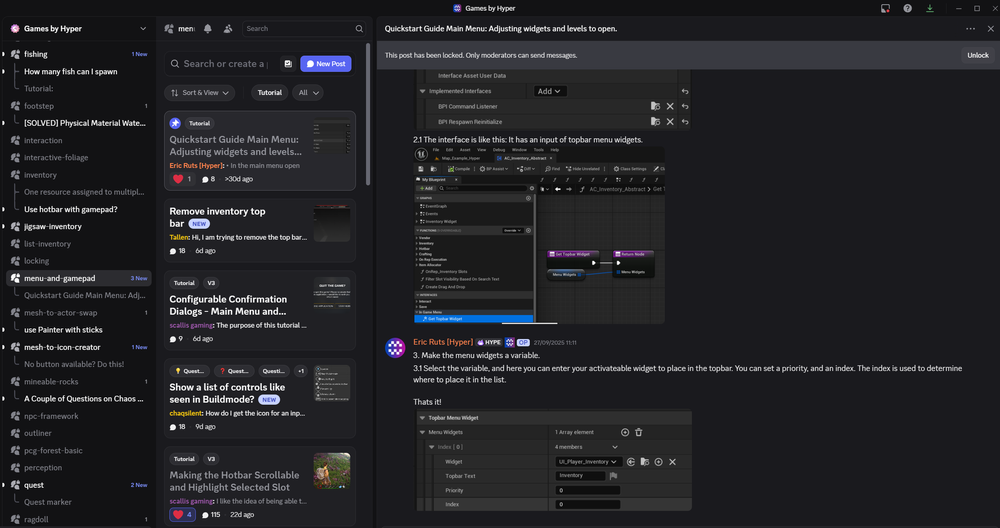Screen dimensions: 1000x528
Task: Toggle heart reaction on Hotbar Scrollable post
Action: 182,515
